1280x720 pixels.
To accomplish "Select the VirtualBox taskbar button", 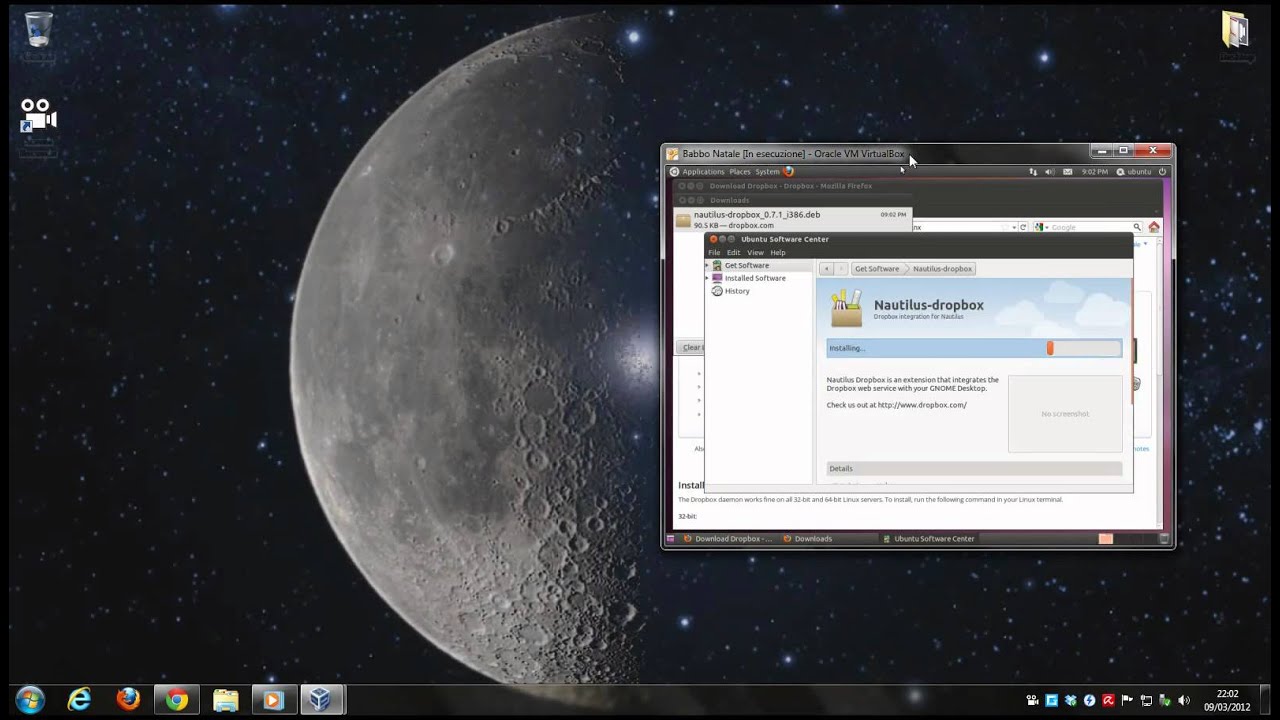I will (x=320, y=700).
